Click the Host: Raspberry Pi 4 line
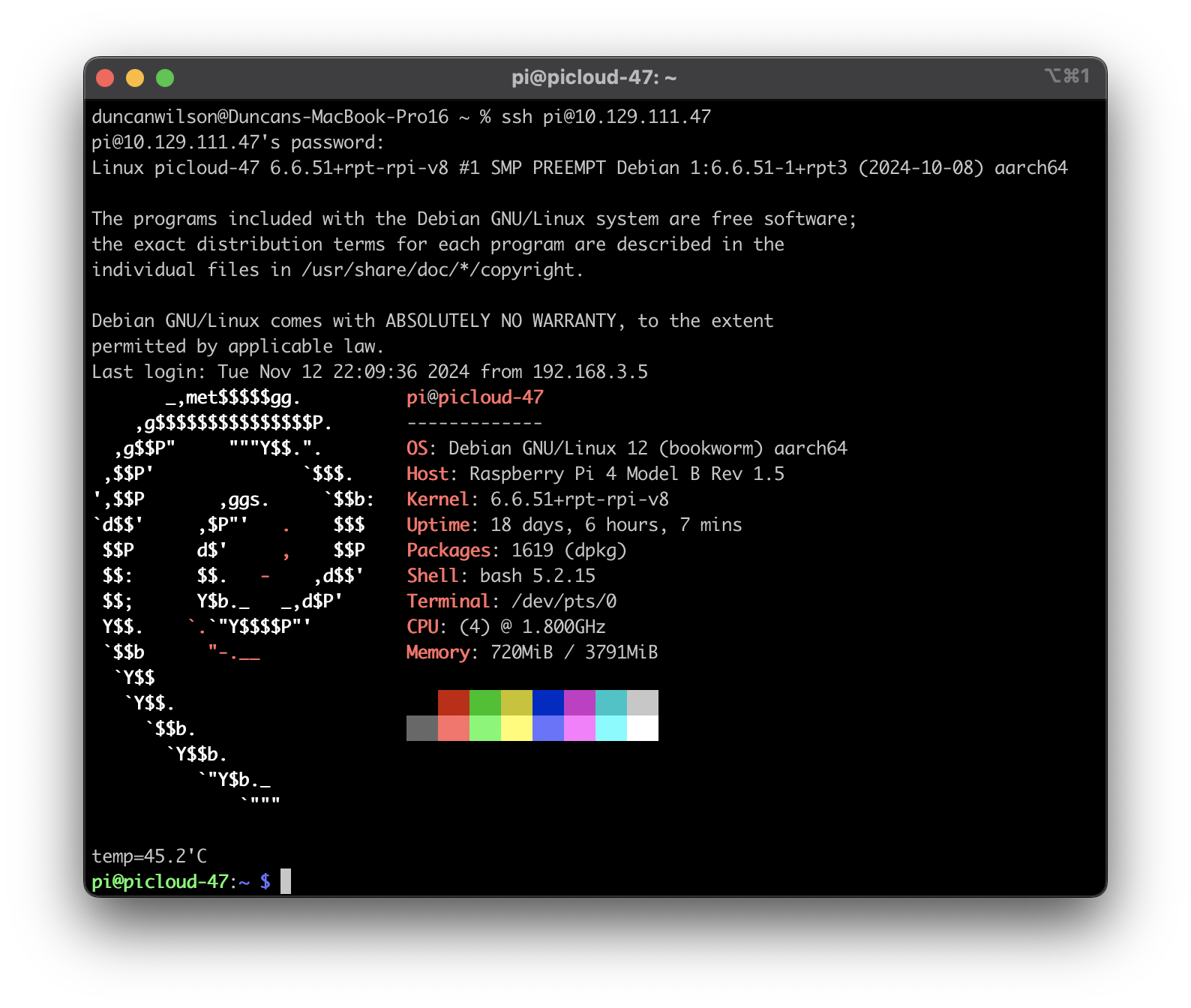Viewport: 1191px width, 1008px height. [595, 474]
